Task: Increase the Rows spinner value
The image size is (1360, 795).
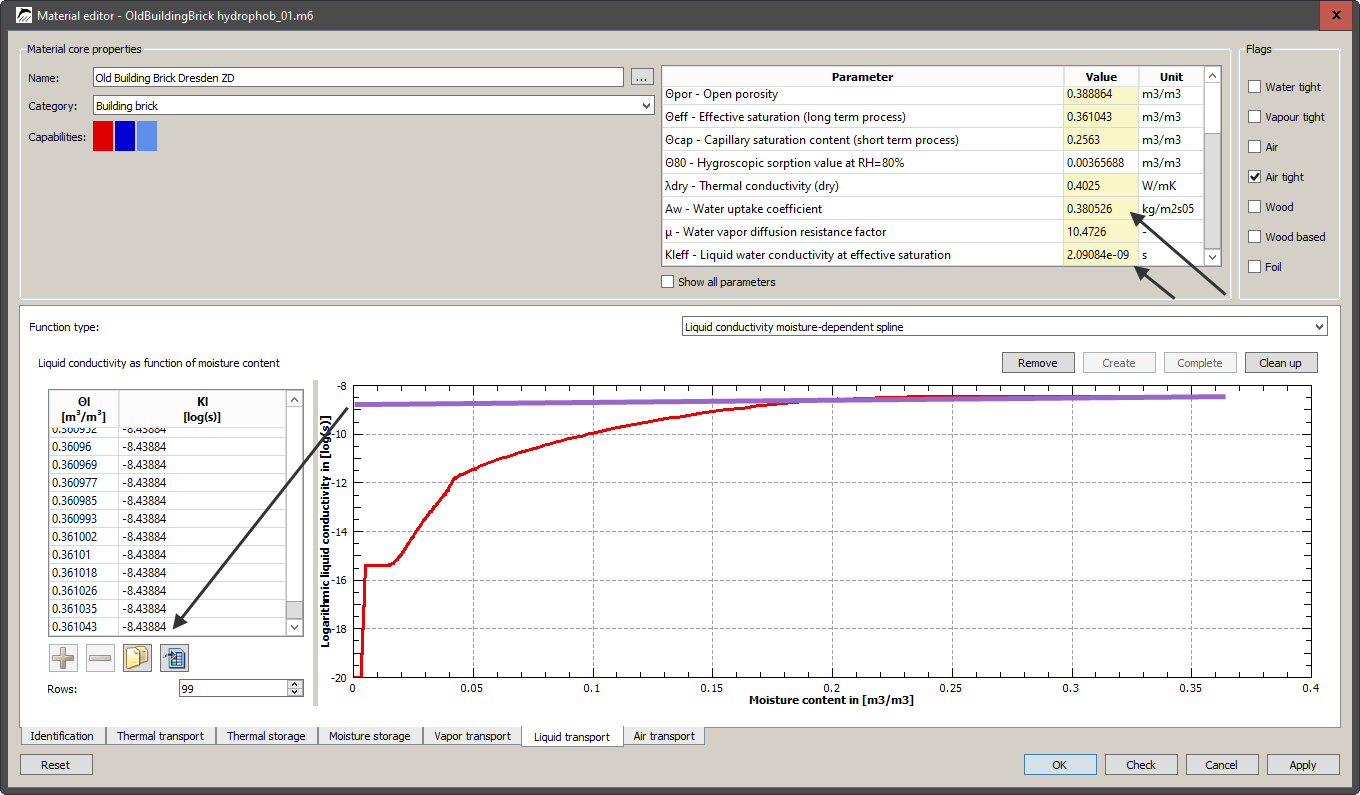Action: click(x=294, y=684)
